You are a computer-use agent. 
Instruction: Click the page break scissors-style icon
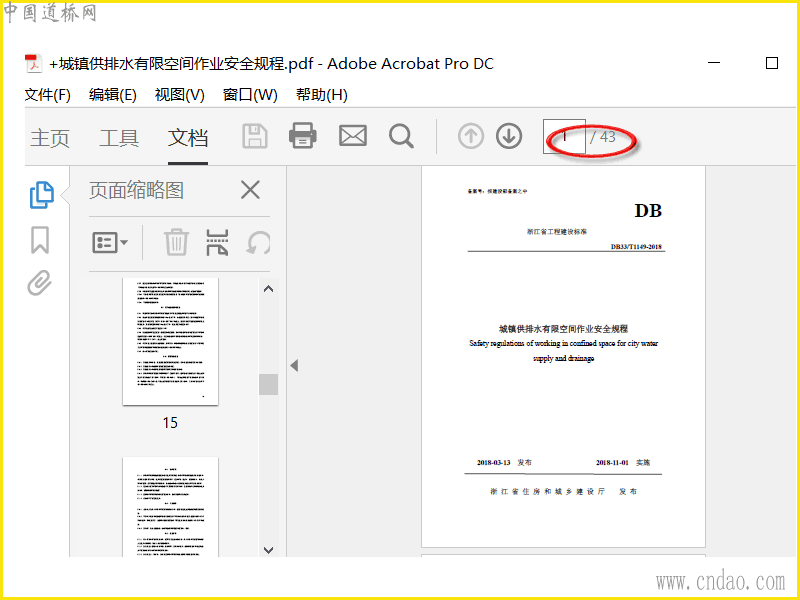coord(217,242)
